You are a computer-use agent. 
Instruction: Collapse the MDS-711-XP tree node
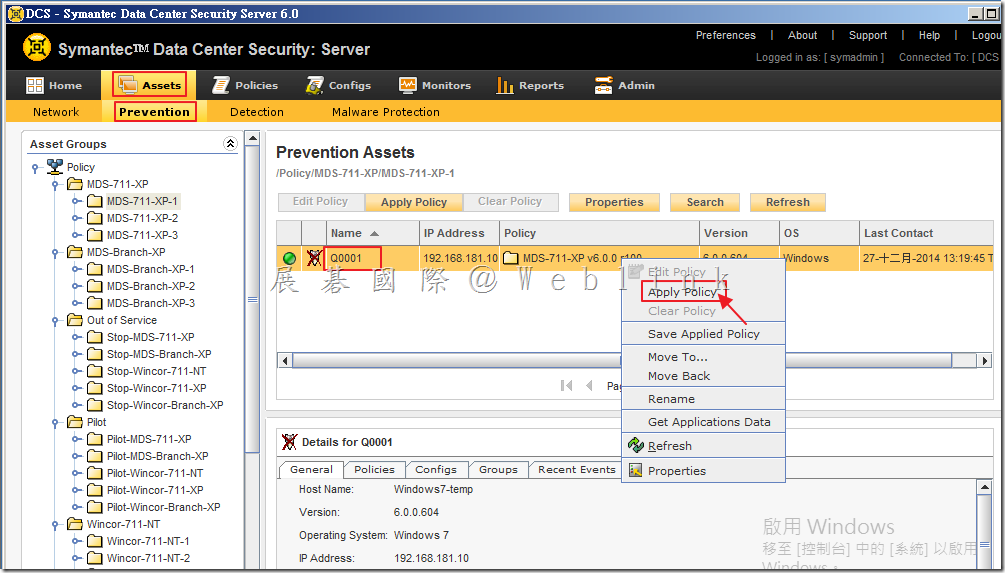point(56,185)
